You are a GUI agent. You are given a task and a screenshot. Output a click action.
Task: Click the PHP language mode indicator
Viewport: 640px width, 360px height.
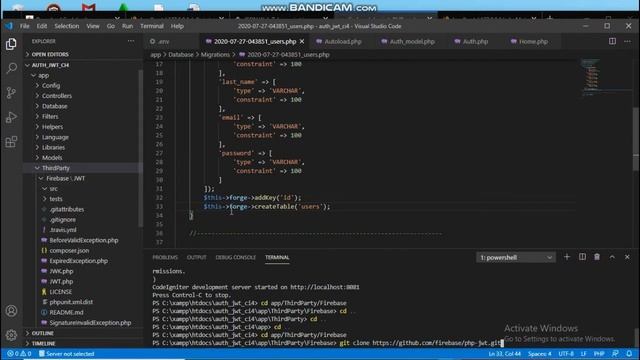599,353
